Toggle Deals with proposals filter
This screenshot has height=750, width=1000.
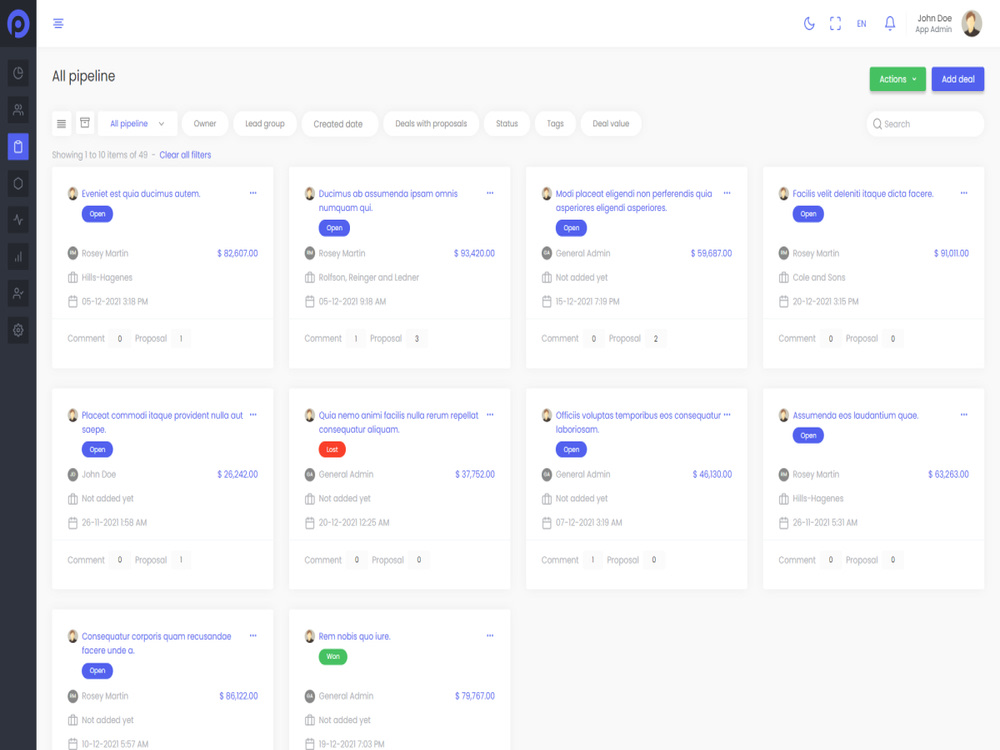coord(431,124)
